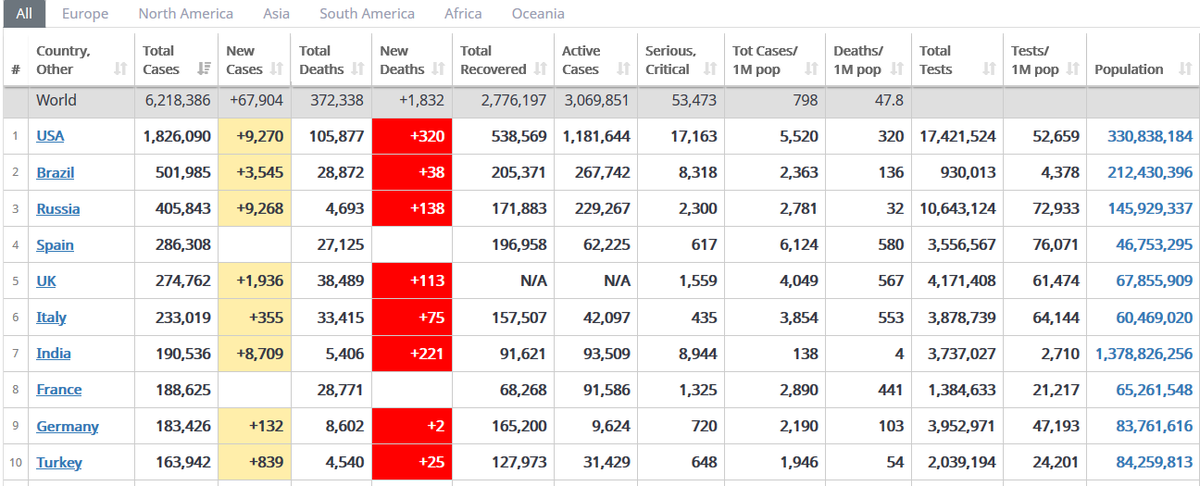The image size is (1200, 486).
Task: Open the Spain country link
Action: (55, 245)
